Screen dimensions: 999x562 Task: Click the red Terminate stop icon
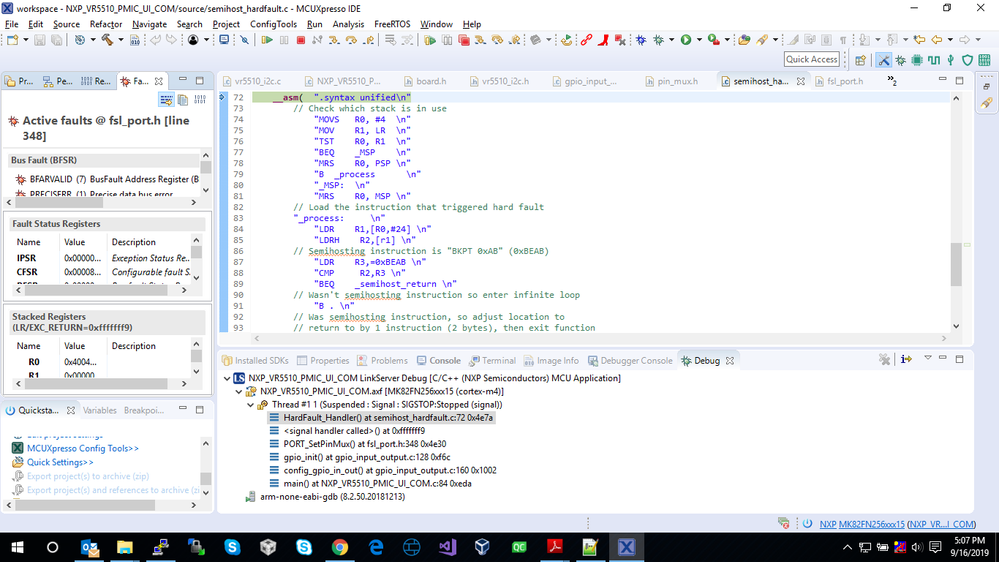point(301,40)
